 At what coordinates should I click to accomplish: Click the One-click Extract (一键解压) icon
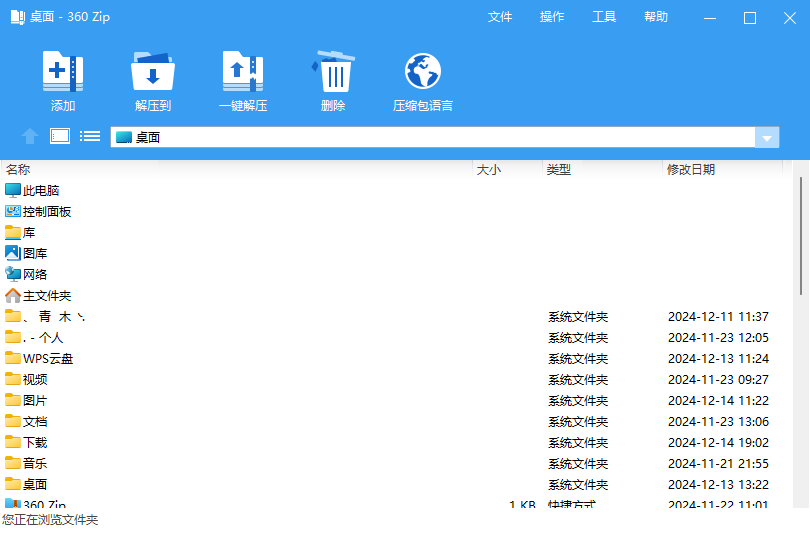click(x=243, y=72)
